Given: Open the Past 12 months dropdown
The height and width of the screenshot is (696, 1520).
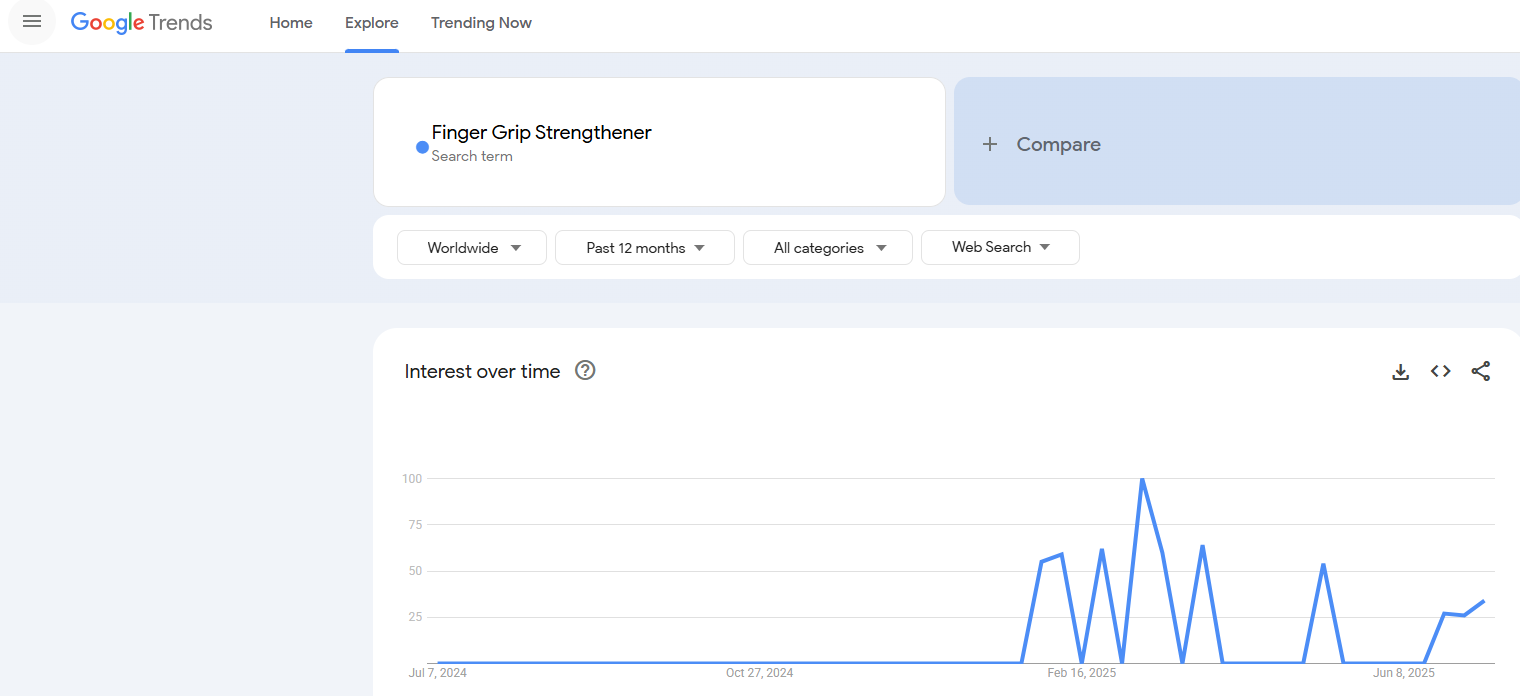Looking at the screenshot, I should coord(645,248).
